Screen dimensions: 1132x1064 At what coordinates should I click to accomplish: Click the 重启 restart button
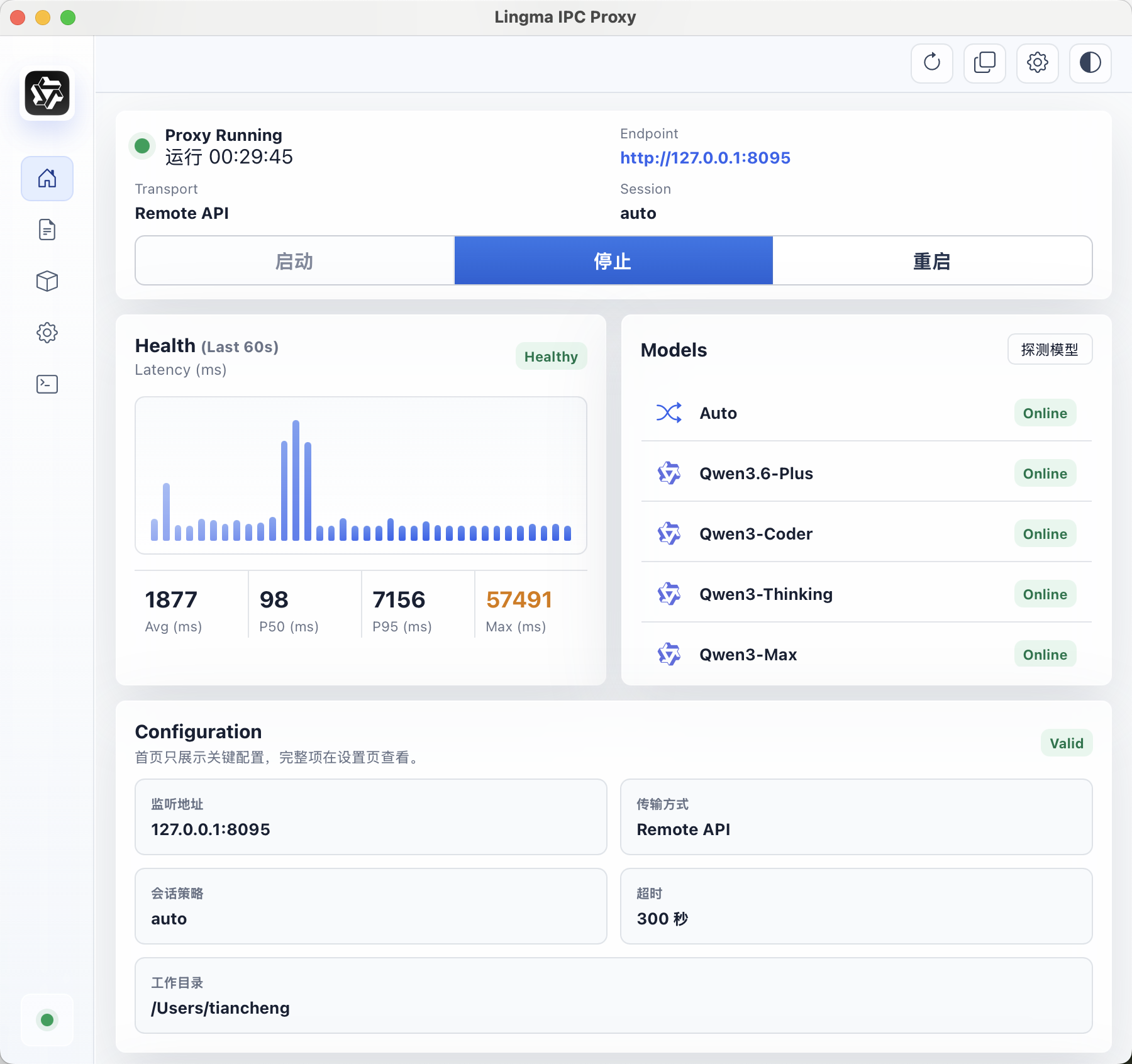(x=932, y=261)
